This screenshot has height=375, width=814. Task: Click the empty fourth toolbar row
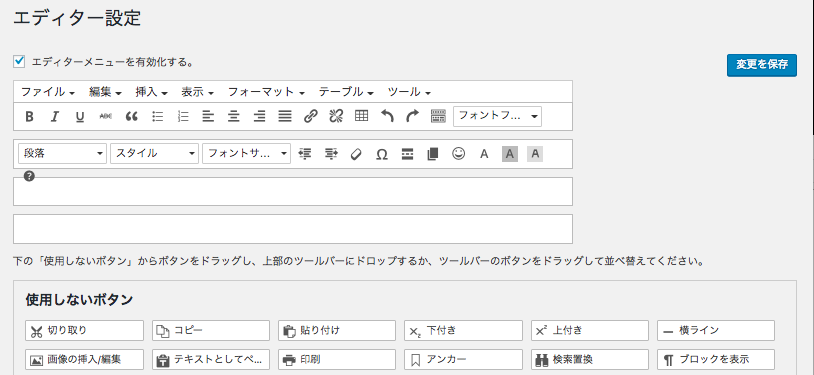point(293,229)
